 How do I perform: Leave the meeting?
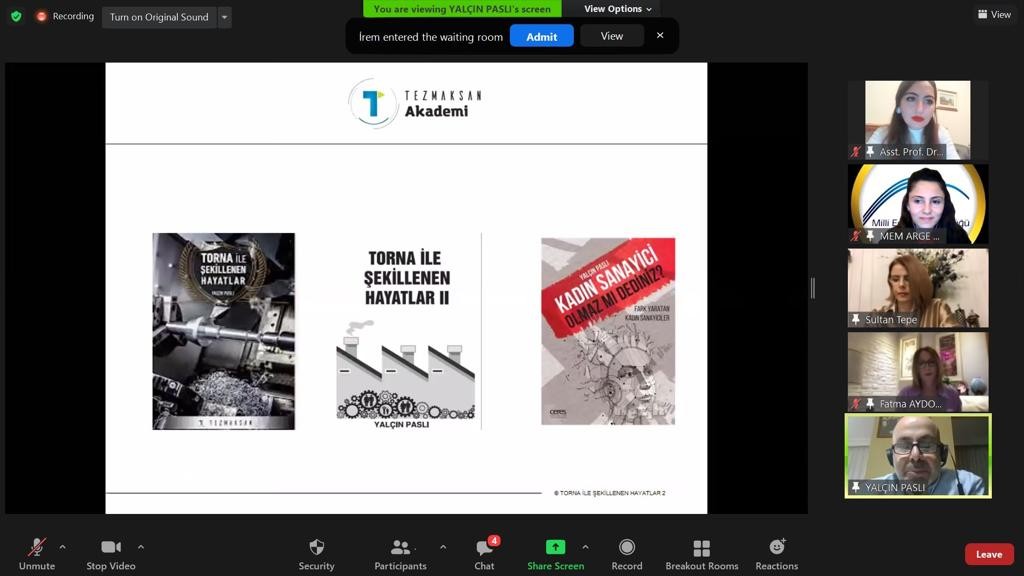tap(989, 554)
